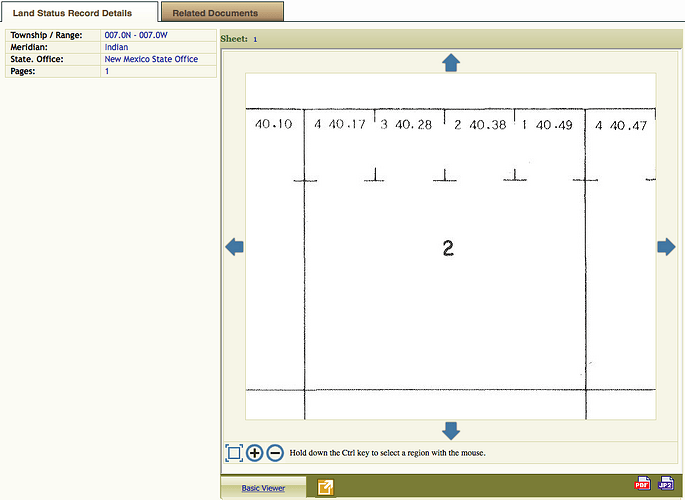Pan the map image right with the arrow
This screenshot has height=500, width=685.
(666, 247)
